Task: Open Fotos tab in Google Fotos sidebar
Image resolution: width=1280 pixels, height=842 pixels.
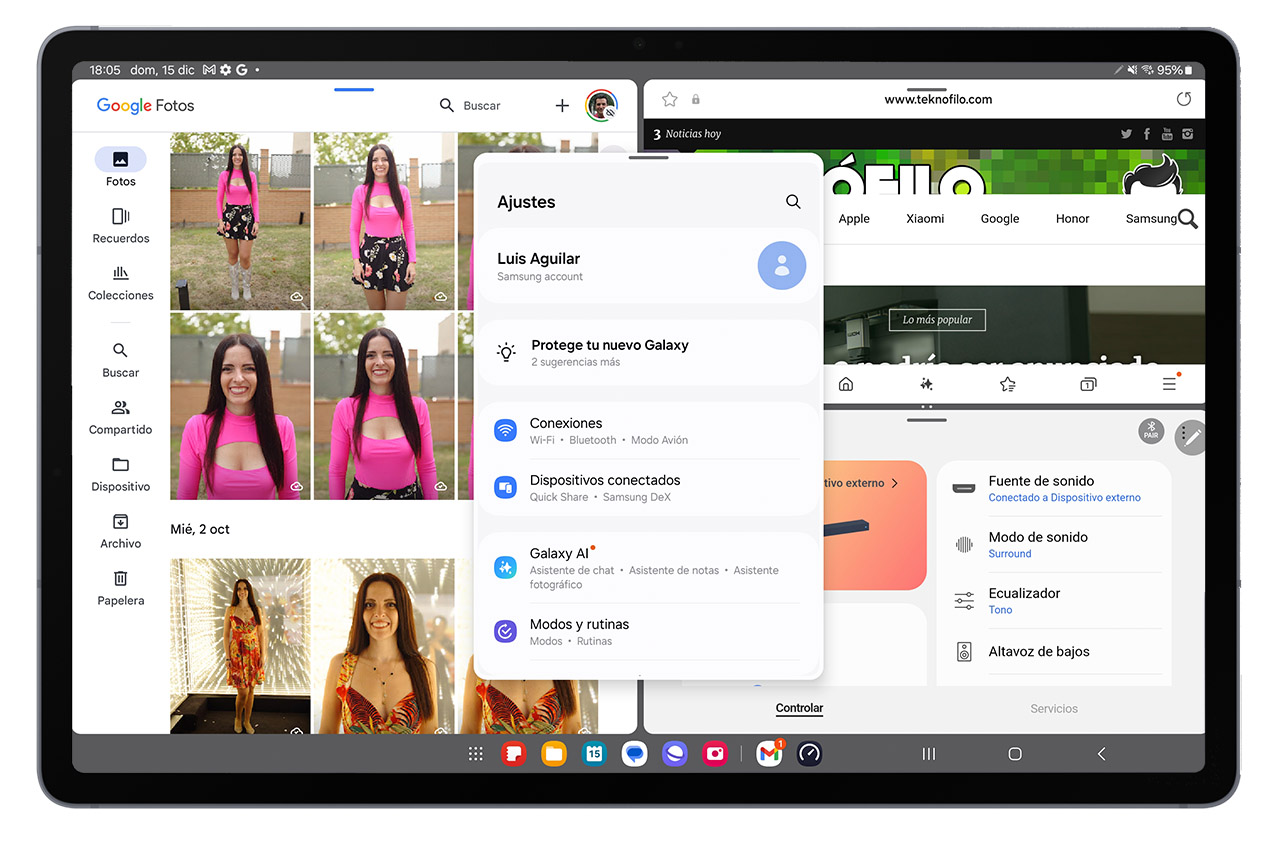Action: tap(120, 167)
